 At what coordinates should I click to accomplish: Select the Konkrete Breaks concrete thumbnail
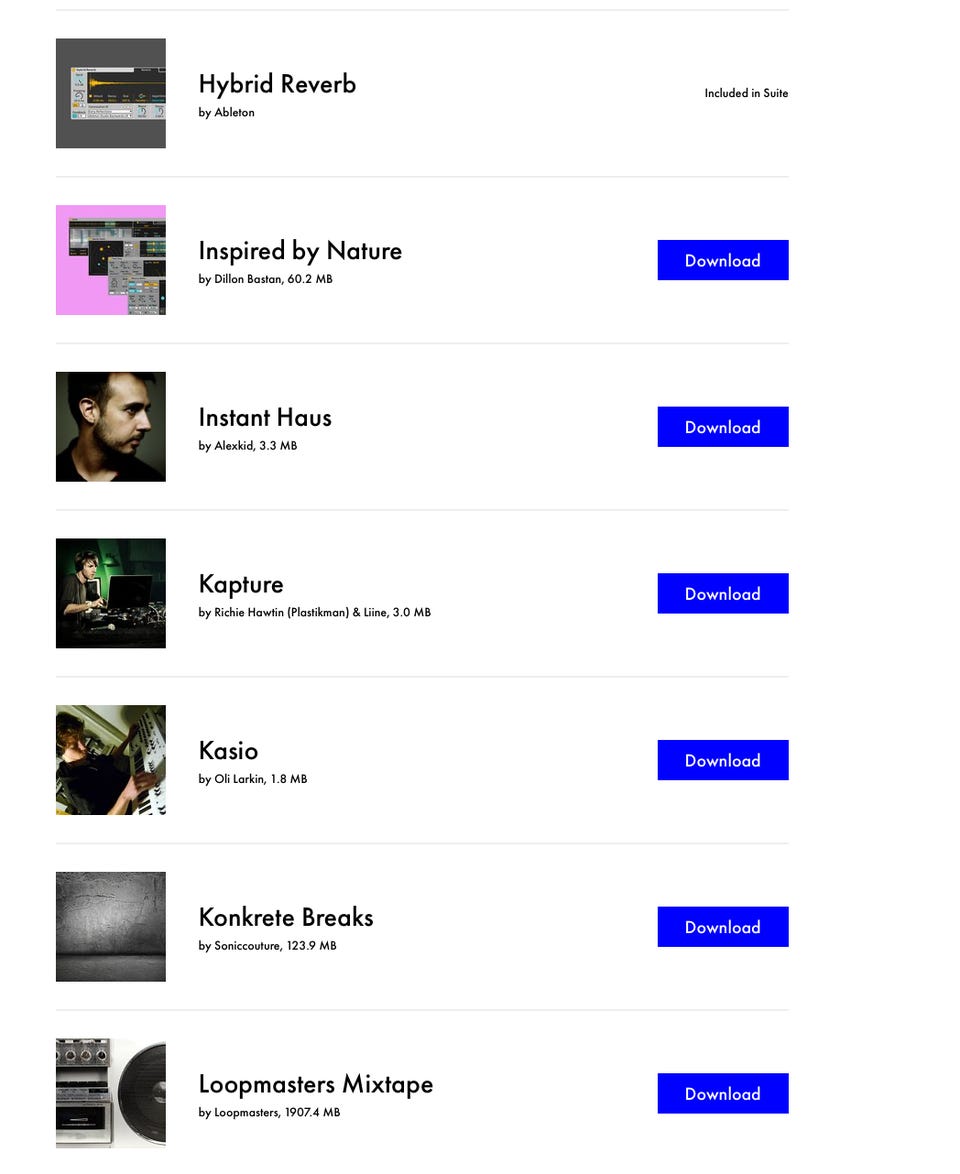110,927
